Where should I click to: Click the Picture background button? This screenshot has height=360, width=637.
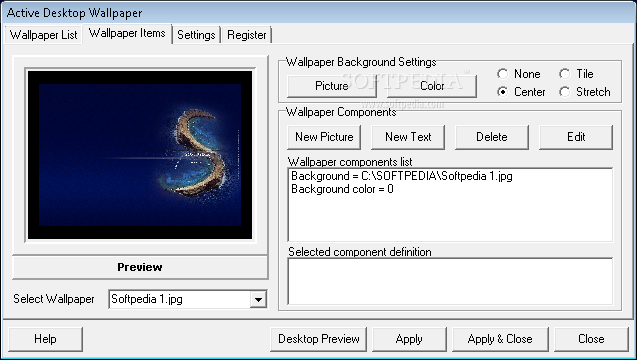pyautogui.click(x=332, y=86)
